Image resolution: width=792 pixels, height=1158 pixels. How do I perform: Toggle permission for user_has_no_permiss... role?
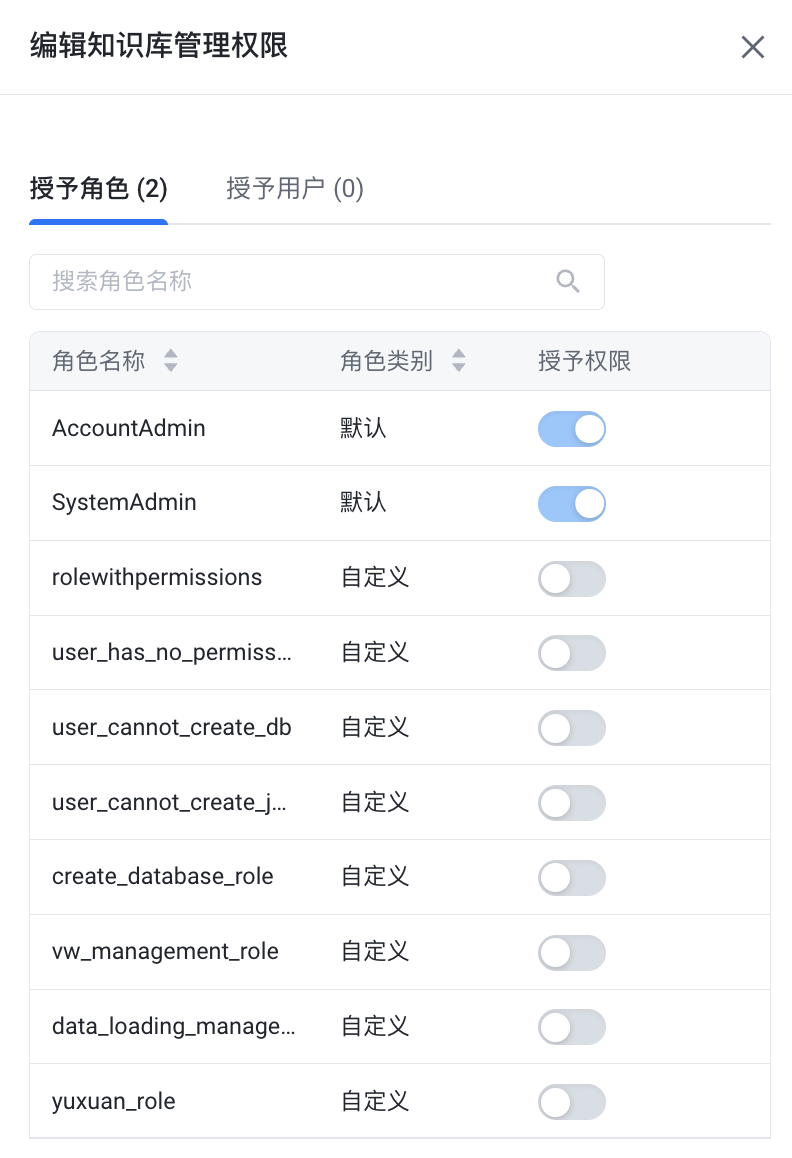[x=572, y=653]
